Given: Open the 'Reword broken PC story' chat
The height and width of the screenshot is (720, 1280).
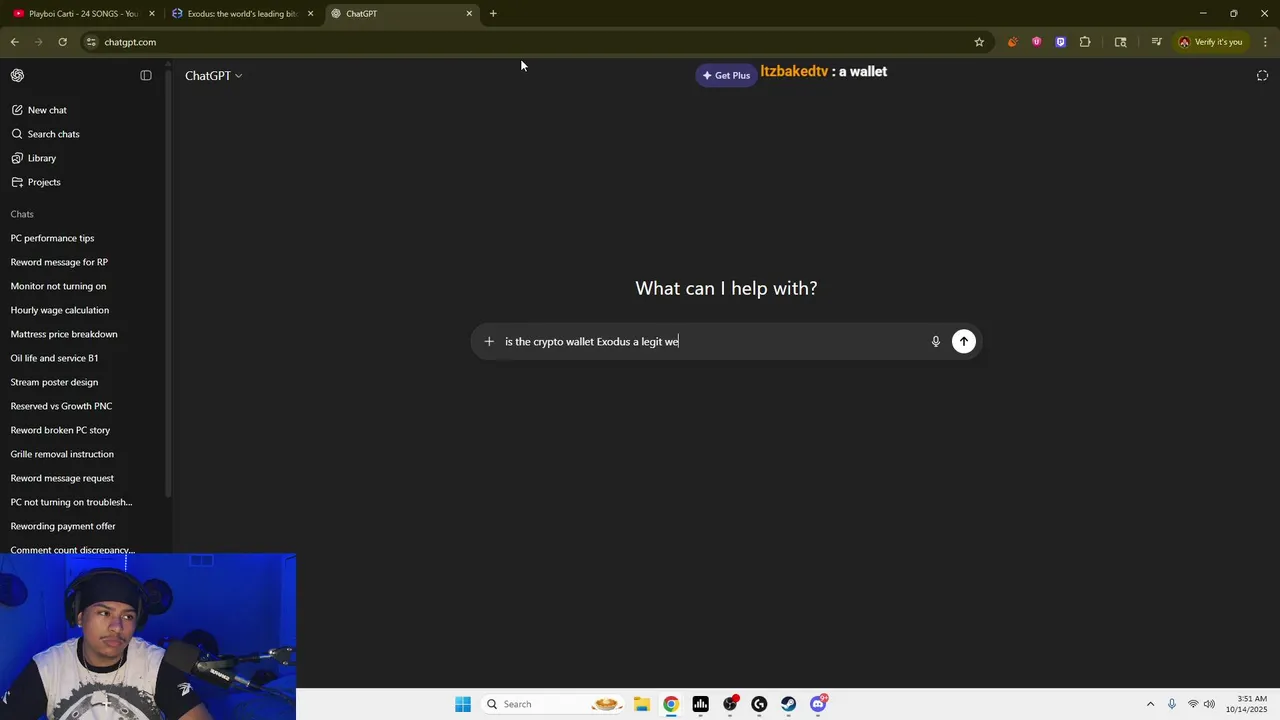Looking at the screenshot, I should [60, 430].
